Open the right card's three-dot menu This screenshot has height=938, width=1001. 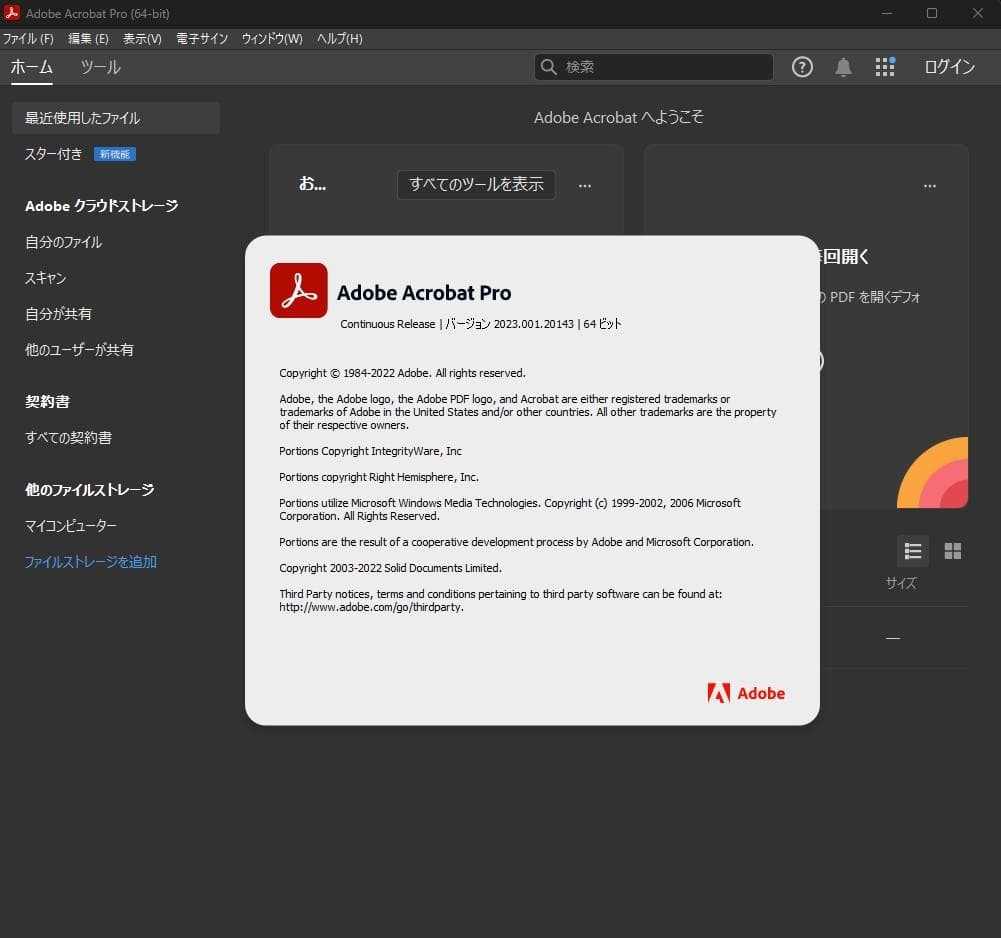pyautogui.click(x=930, y=186)
